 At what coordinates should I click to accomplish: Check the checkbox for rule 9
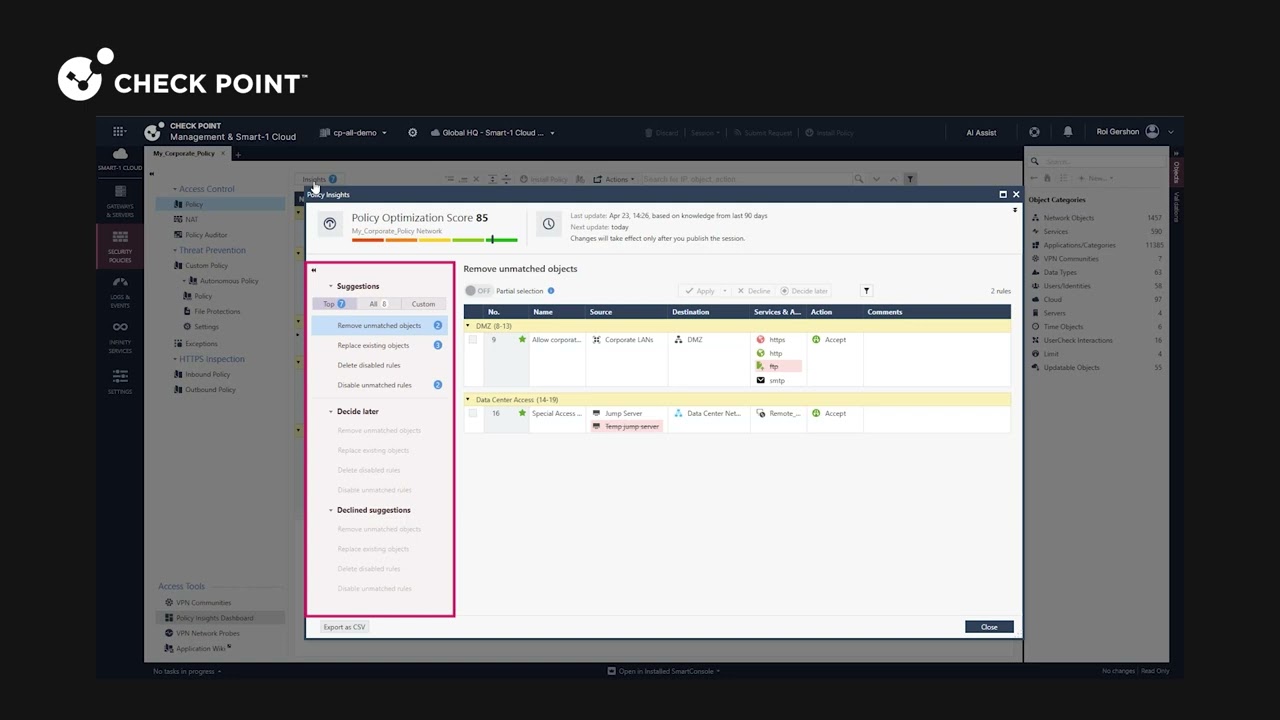(473, 340)
